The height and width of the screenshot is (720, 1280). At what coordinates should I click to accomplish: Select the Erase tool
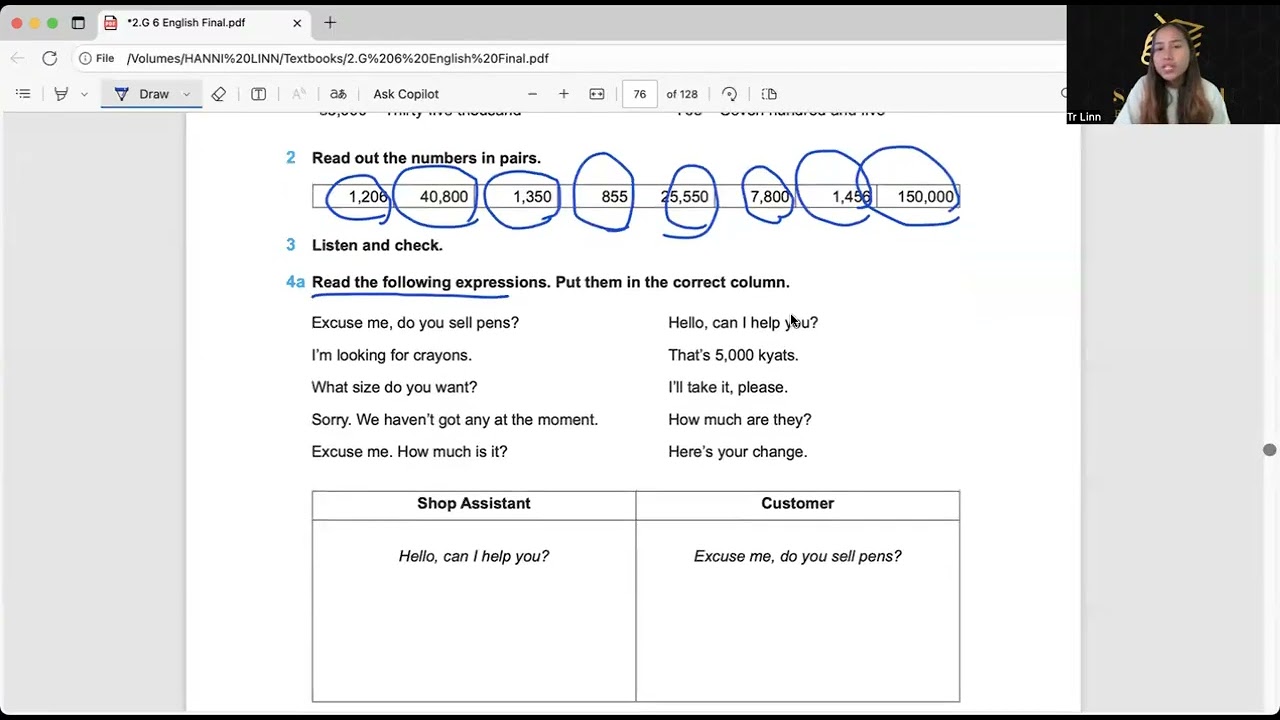[219, 94]
